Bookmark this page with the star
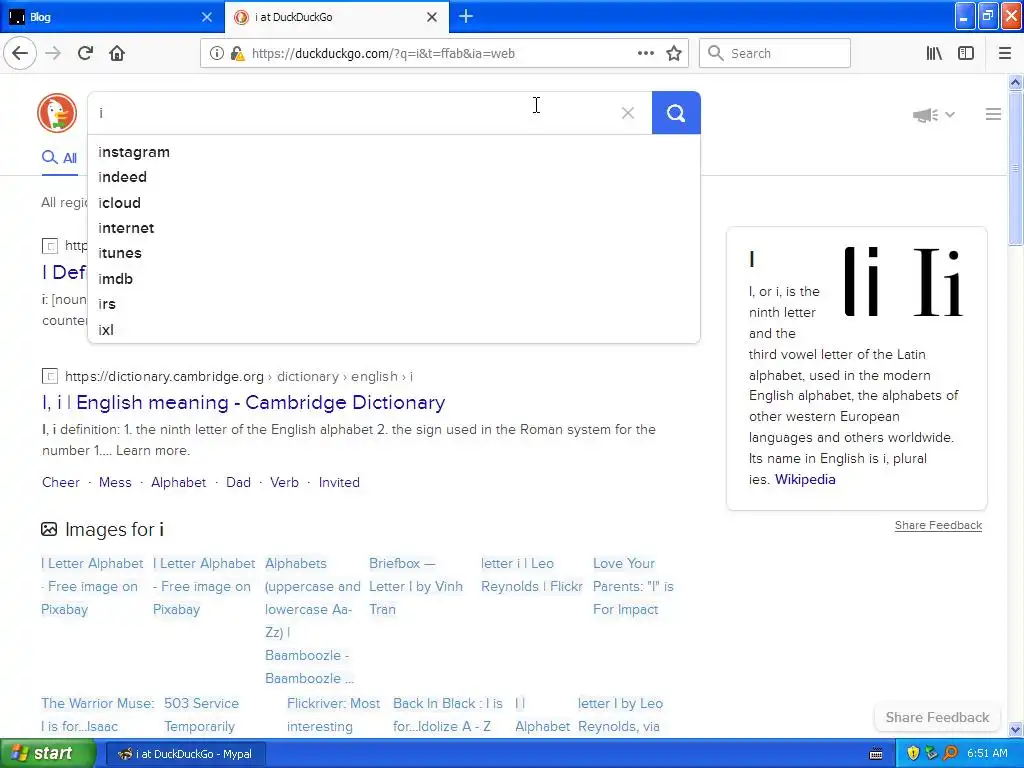 674,54
